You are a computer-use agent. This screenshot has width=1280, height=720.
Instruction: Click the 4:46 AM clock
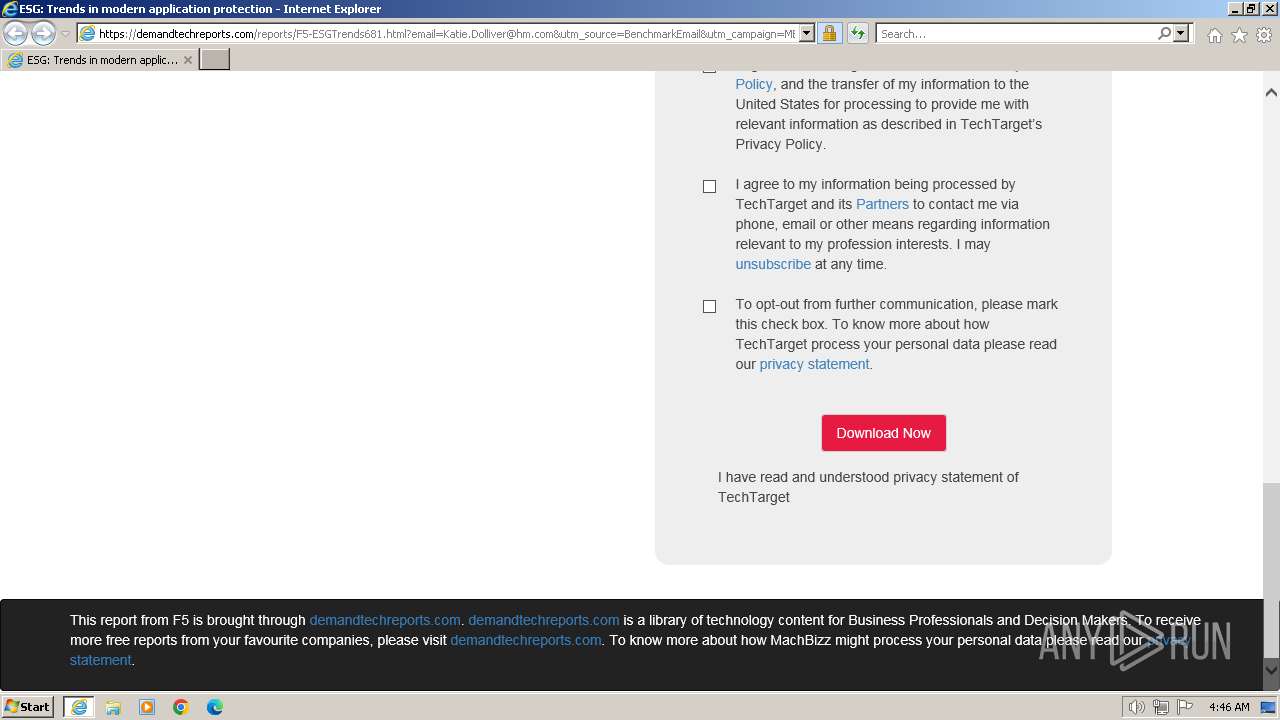point(1229,707)
